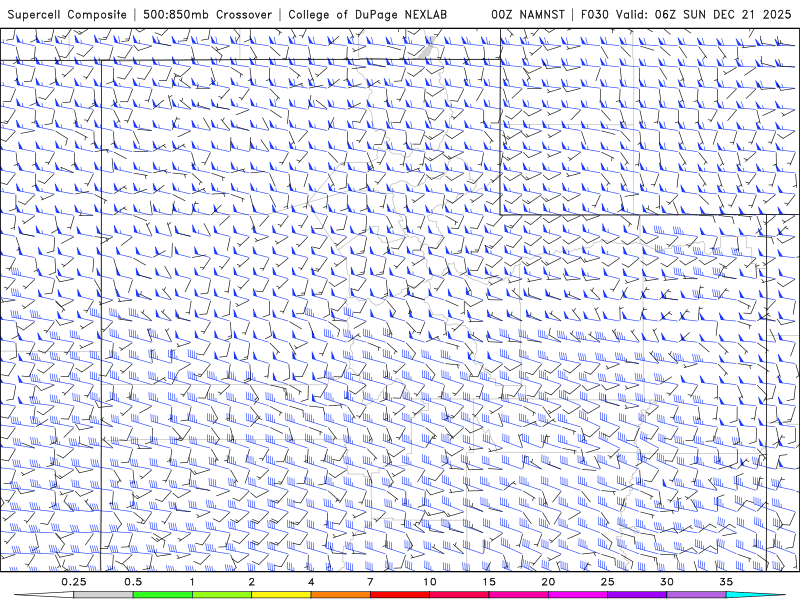Screen dimensions: 800x600
Task: Click the '0.5' legend value
Action: pyautogui.click(x=133, y=582)
